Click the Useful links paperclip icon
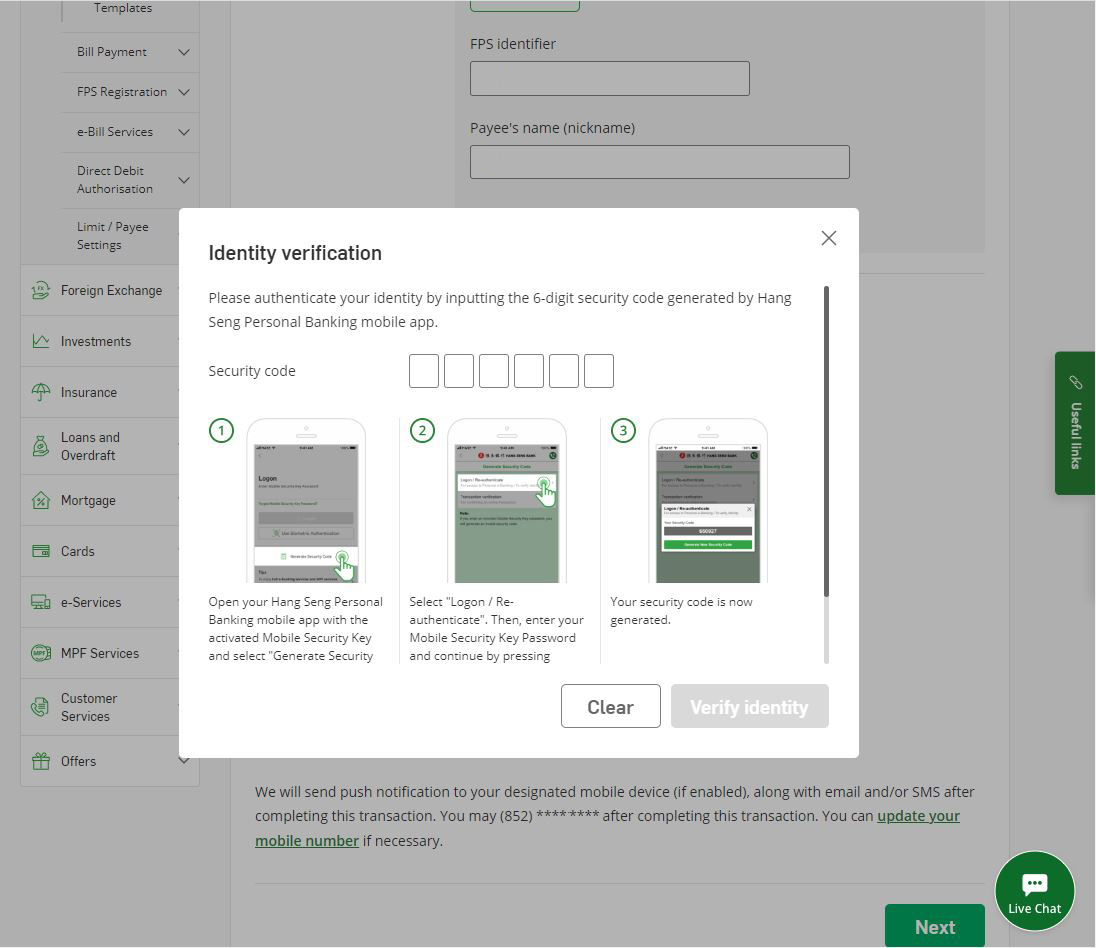 (x=1075, y=382)
